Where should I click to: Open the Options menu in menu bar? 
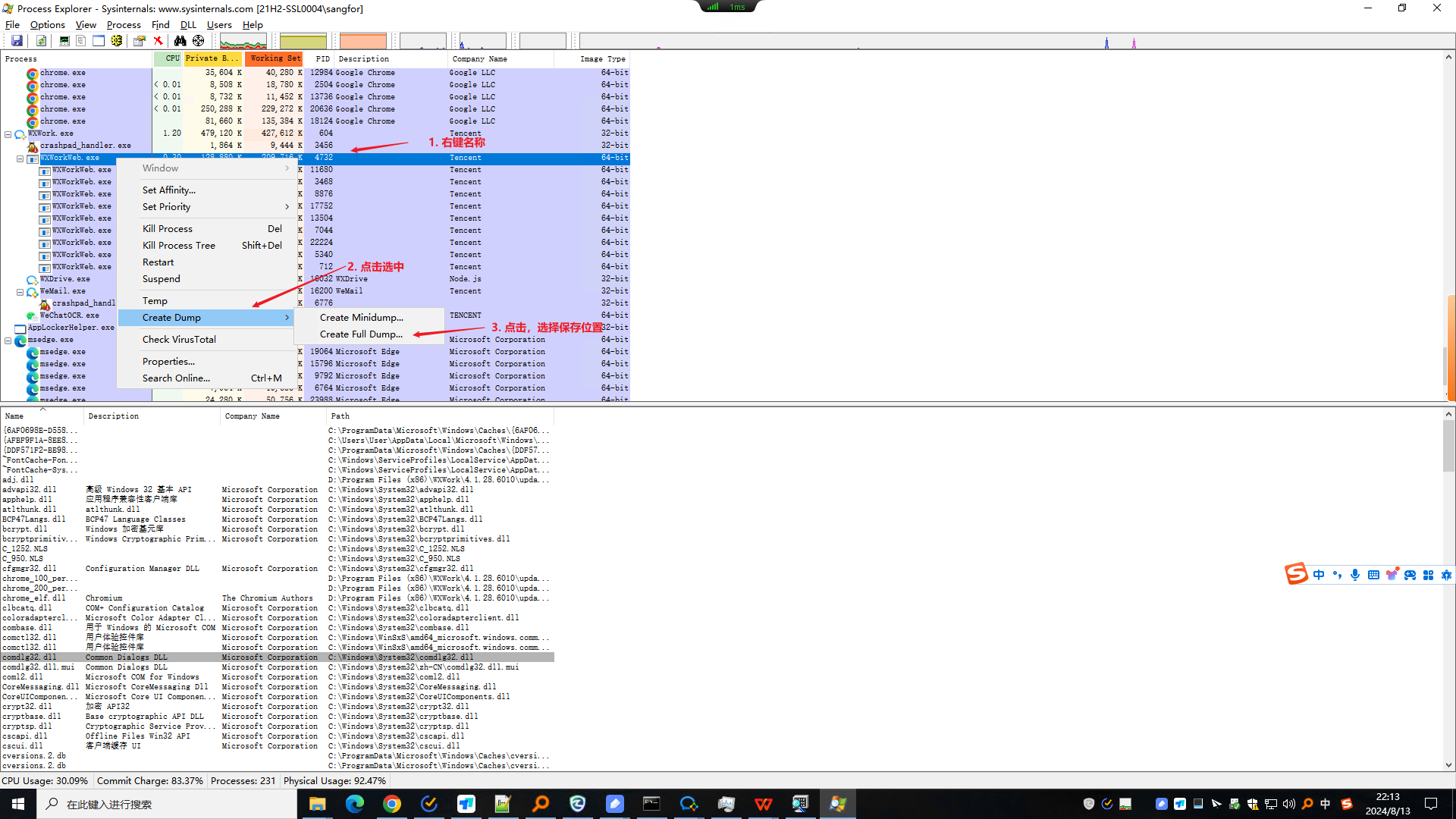click(x=47, y=25)
